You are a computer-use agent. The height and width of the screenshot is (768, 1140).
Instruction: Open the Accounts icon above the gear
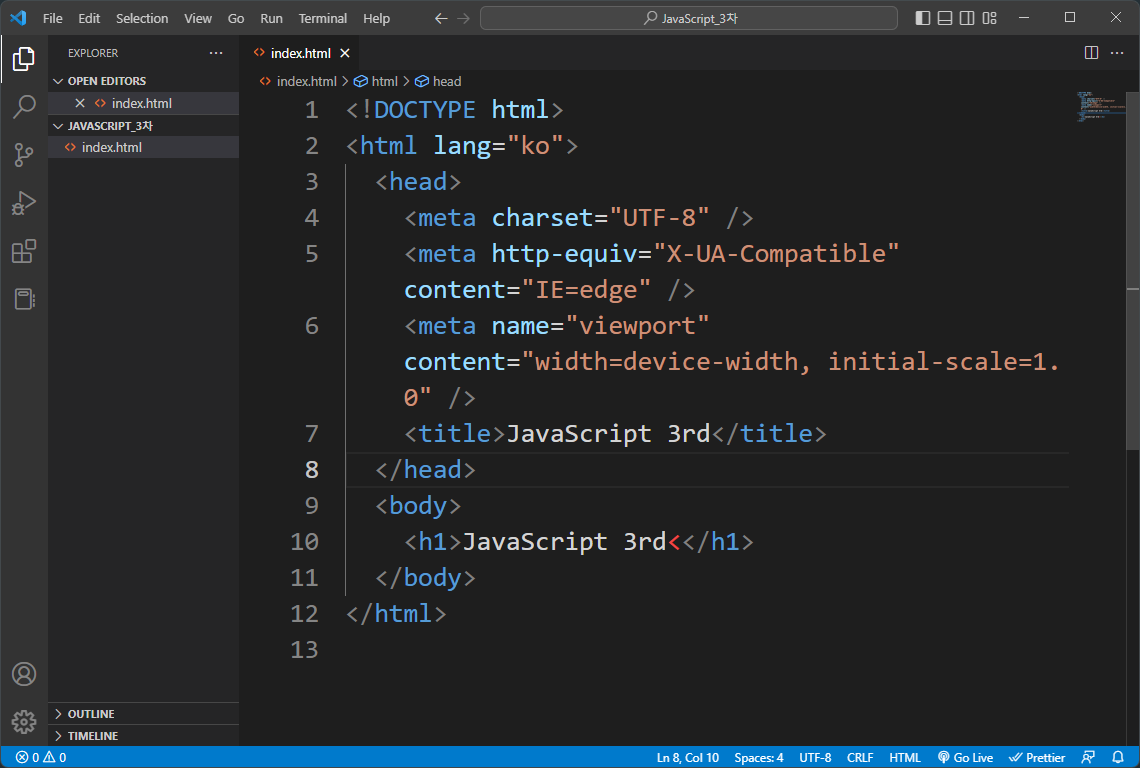tap(24, 674)
